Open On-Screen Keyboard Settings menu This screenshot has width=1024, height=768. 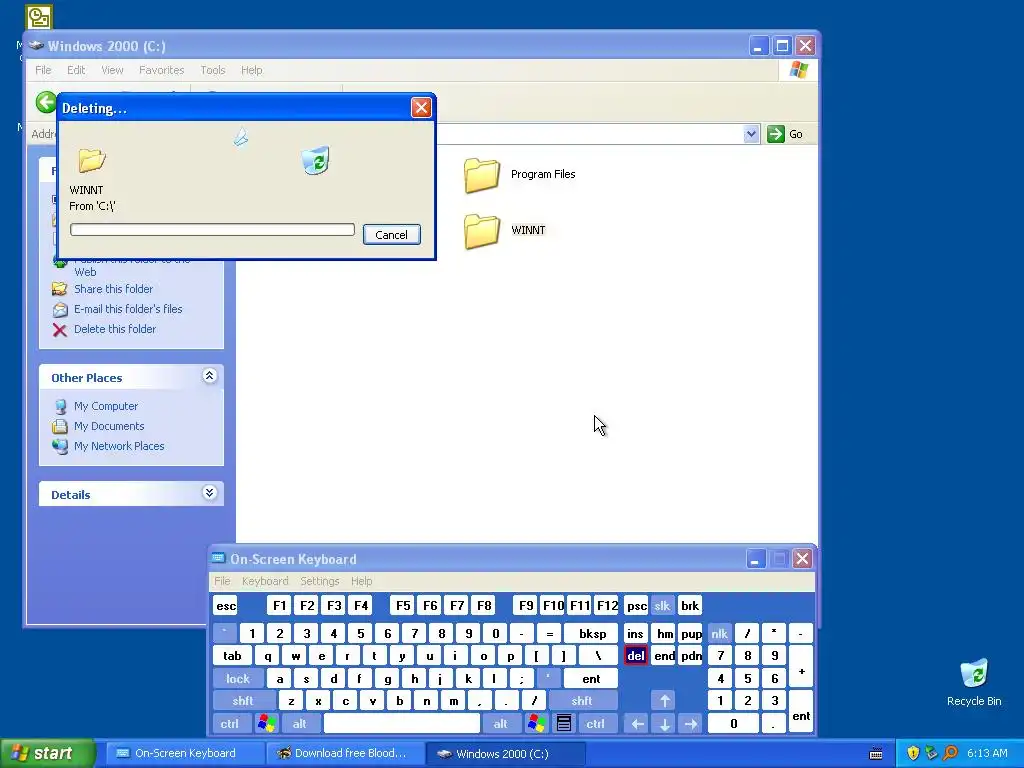click(319, 581)
